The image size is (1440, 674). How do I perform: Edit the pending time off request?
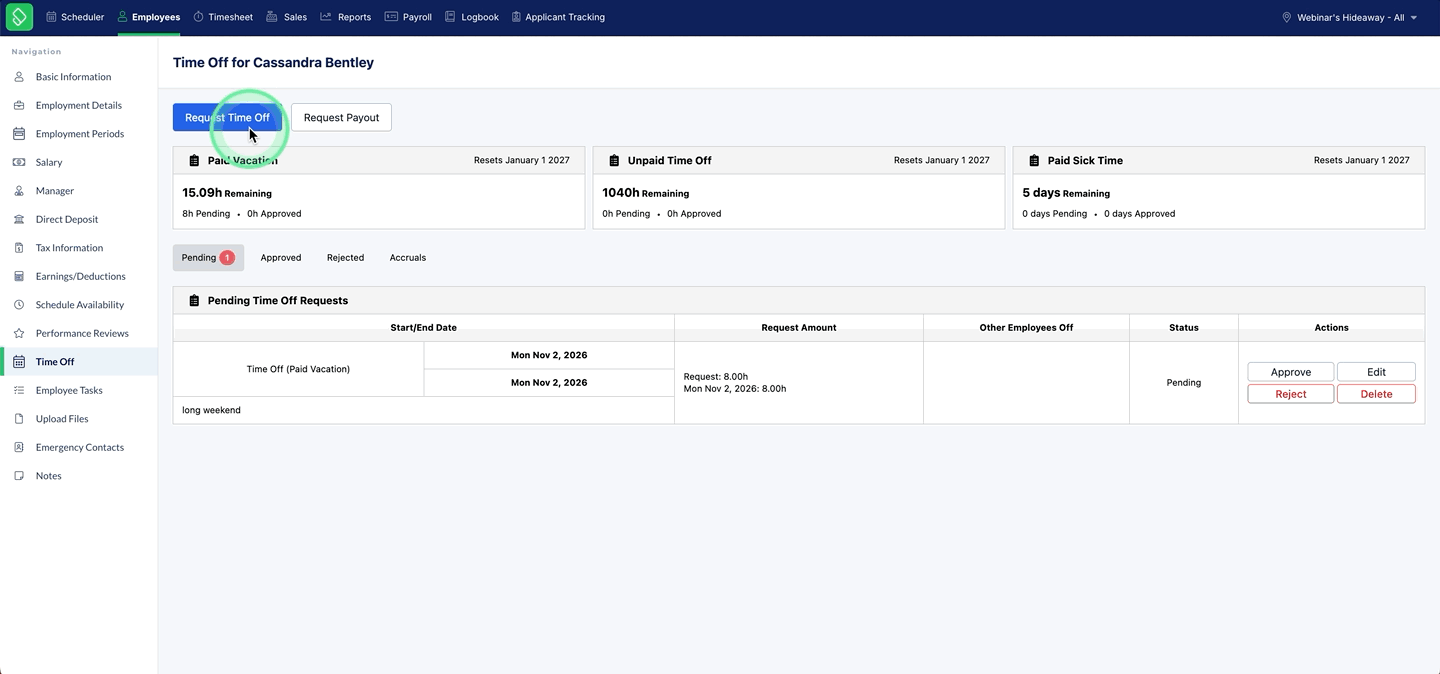tap(1376, 372)
